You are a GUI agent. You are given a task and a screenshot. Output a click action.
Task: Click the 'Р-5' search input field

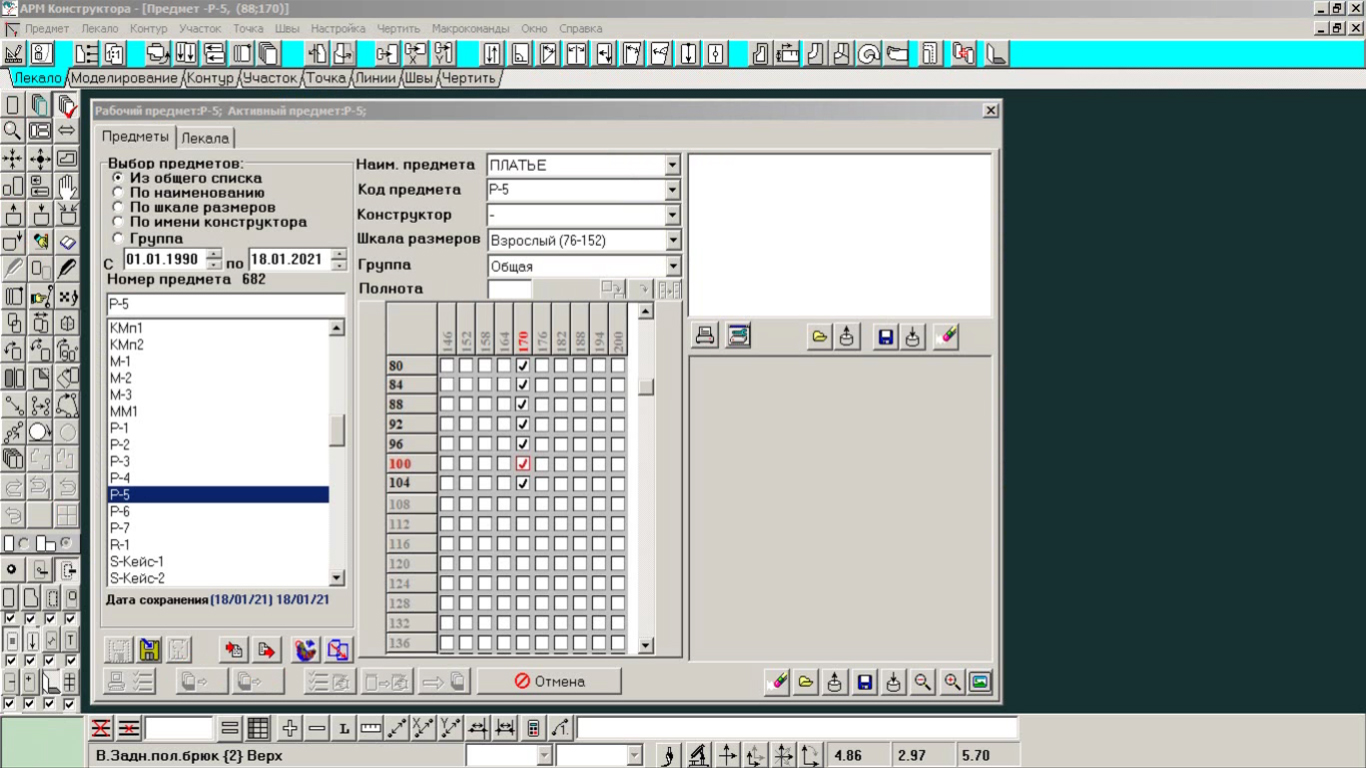coord(225,305)
